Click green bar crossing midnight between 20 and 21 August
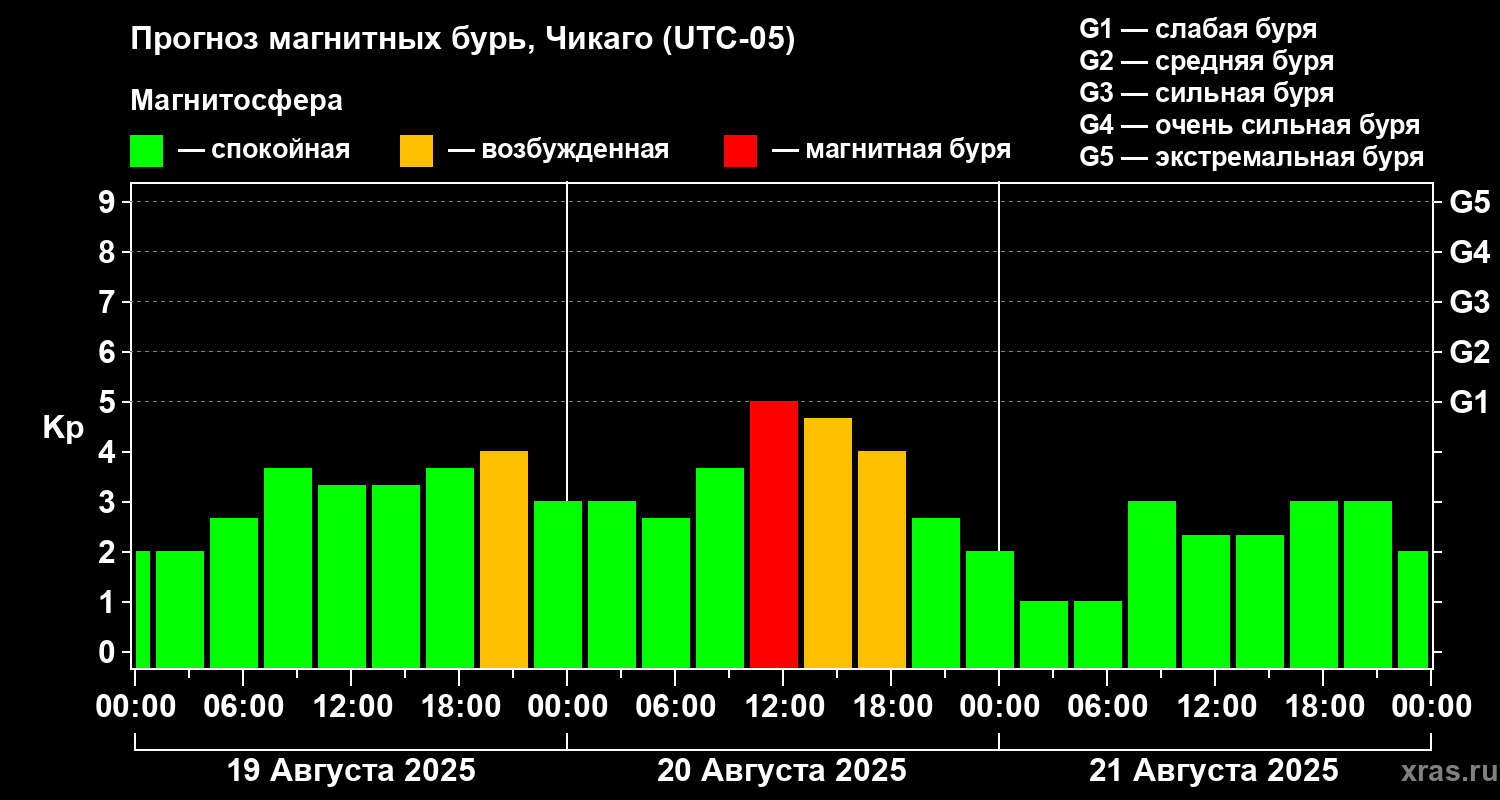This screenshot has width=1500, height=800. pyautogui.click(x=990, y=609)
